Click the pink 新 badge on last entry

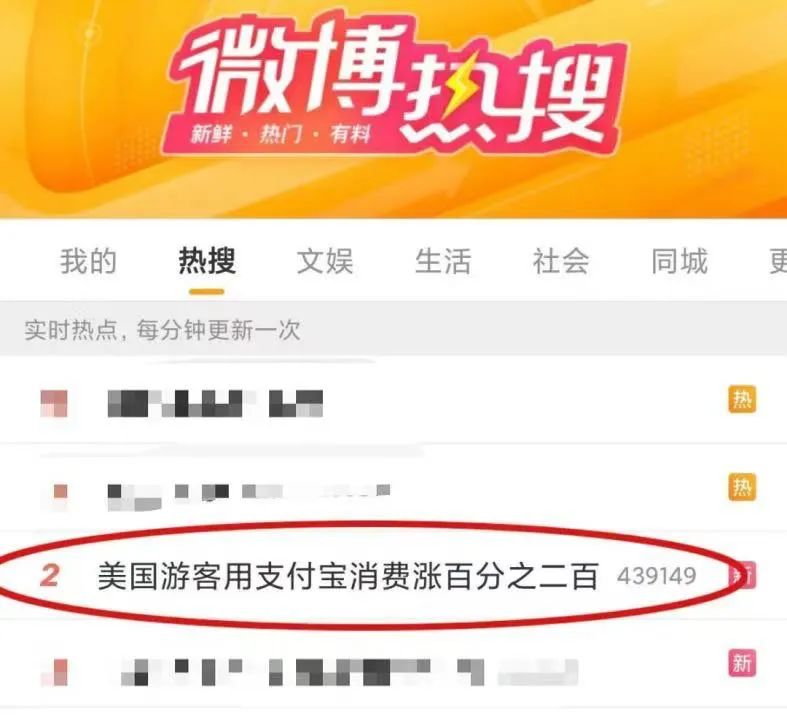coord(742,663)
